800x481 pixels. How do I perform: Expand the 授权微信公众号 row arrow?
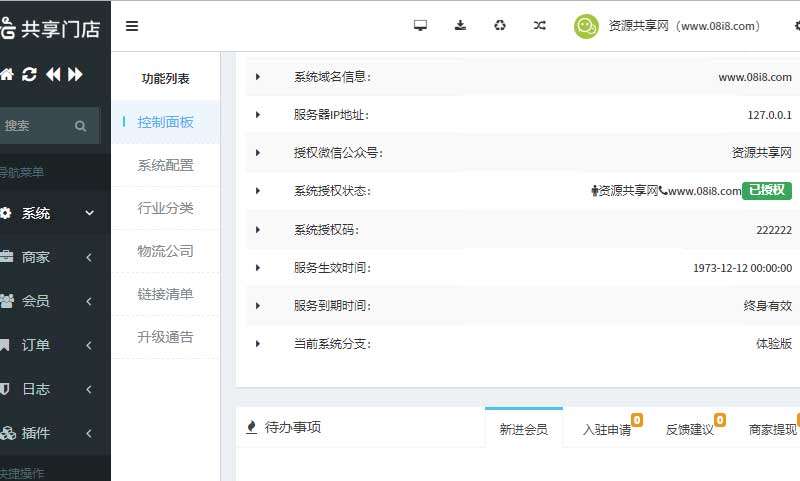tap(258, 153)
